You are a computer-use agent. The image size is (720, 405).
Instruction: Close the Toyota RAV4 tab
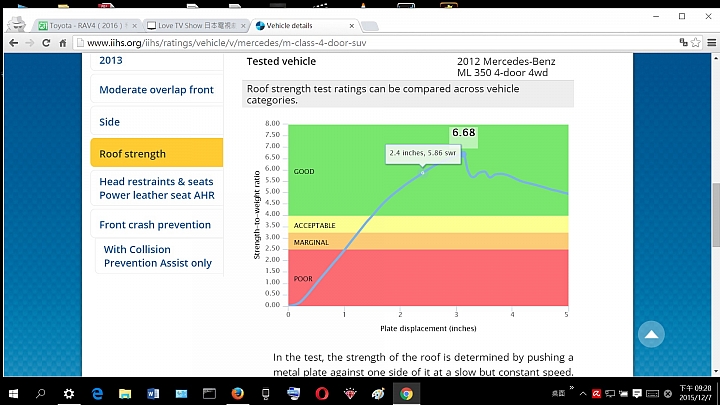point(135,26)
